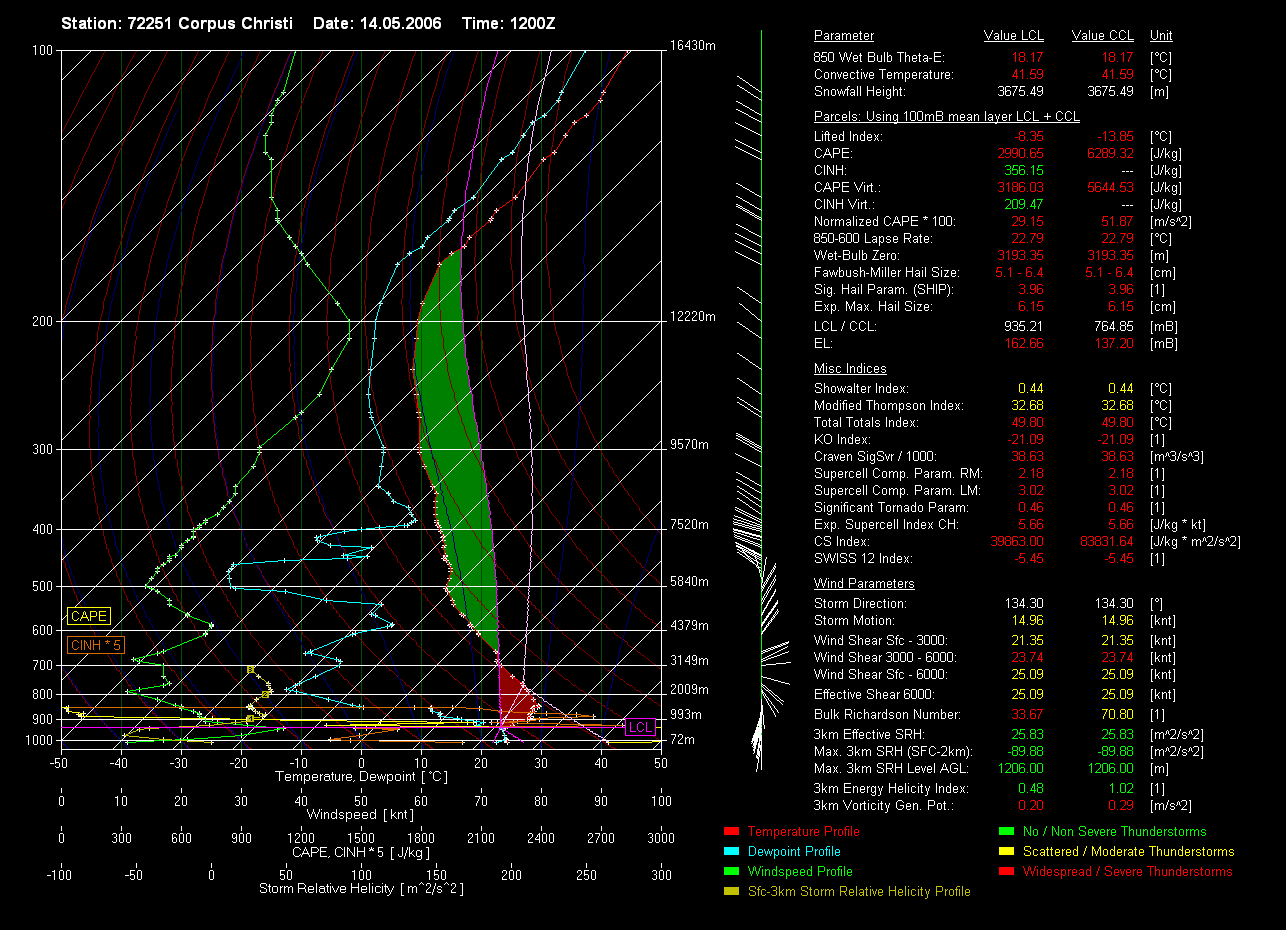Click the 'SWISS 12 Index:' label
This screenshot has width=1286, height=930.
(863, 558)
